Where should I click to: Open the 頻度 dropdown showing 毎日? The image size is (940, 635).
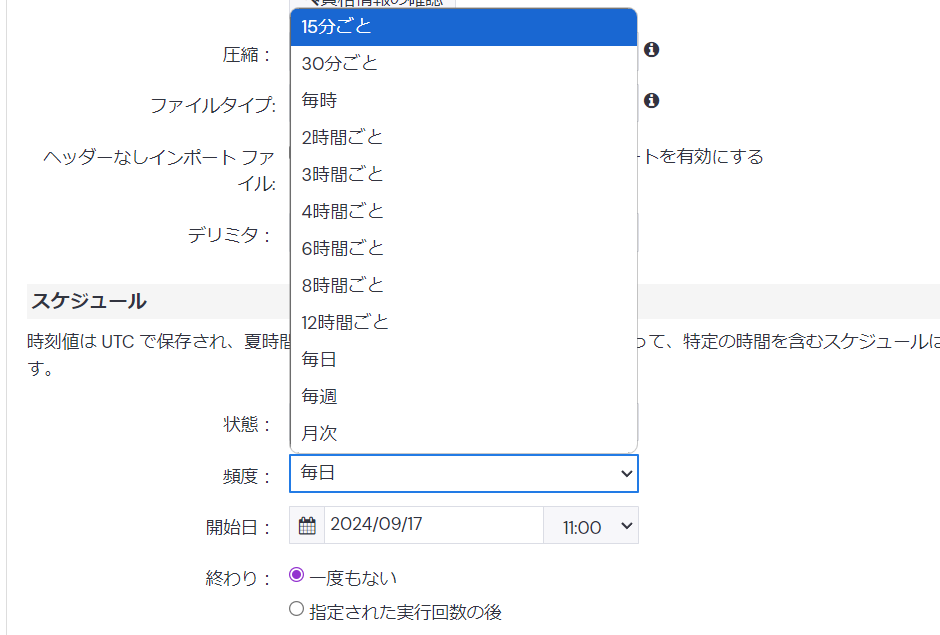[x=463, y=473]
